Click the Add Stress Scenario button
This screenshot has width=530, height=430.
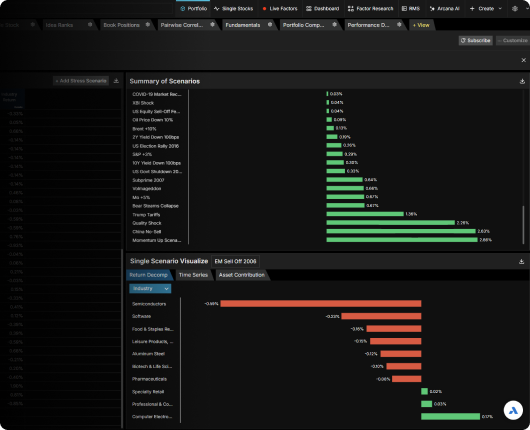pyautogui.click(x=81, y=80)
